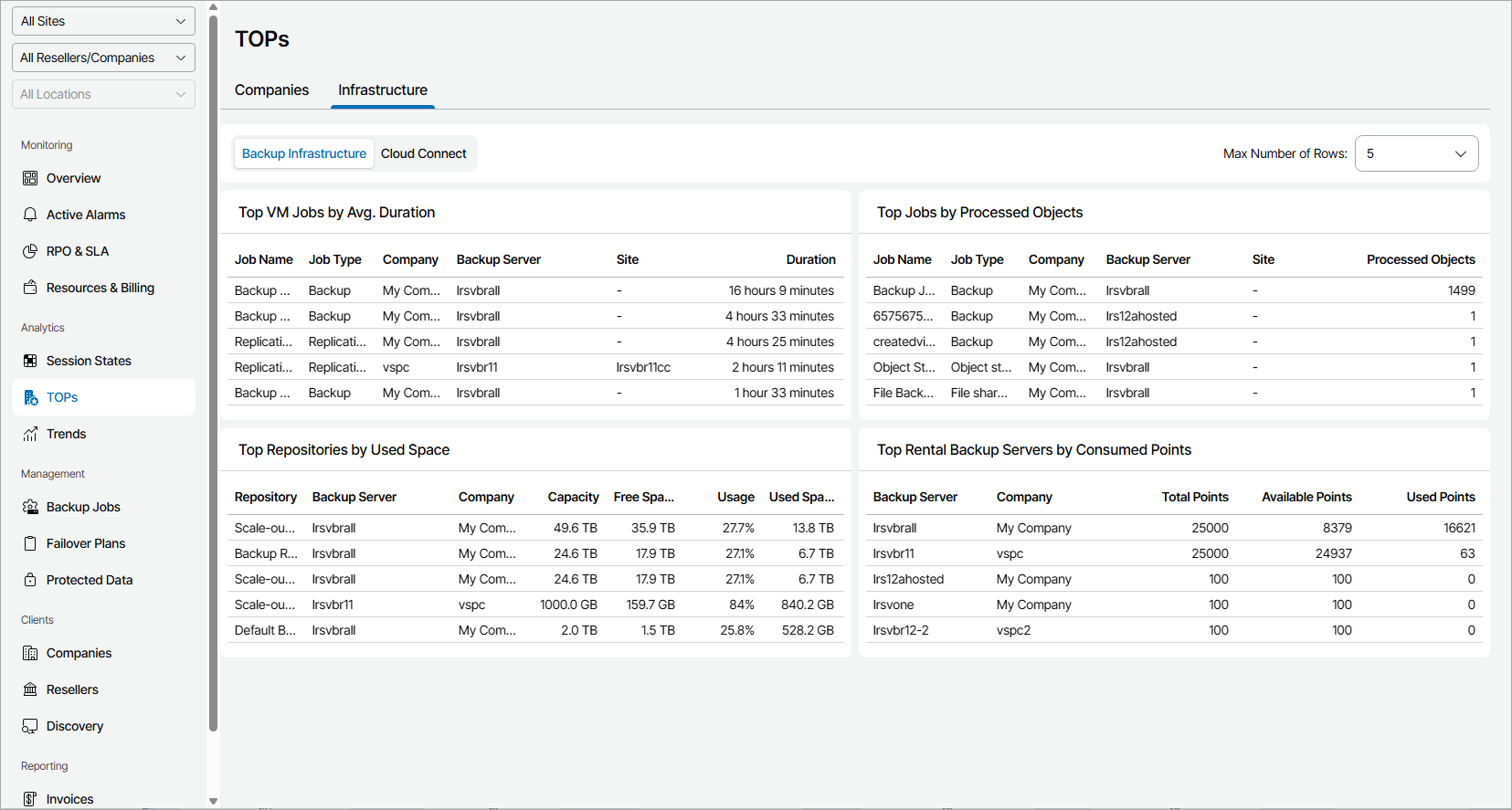Sort by the Duration column header
This screenshot has height=810, width=1512.
point(810,259)
